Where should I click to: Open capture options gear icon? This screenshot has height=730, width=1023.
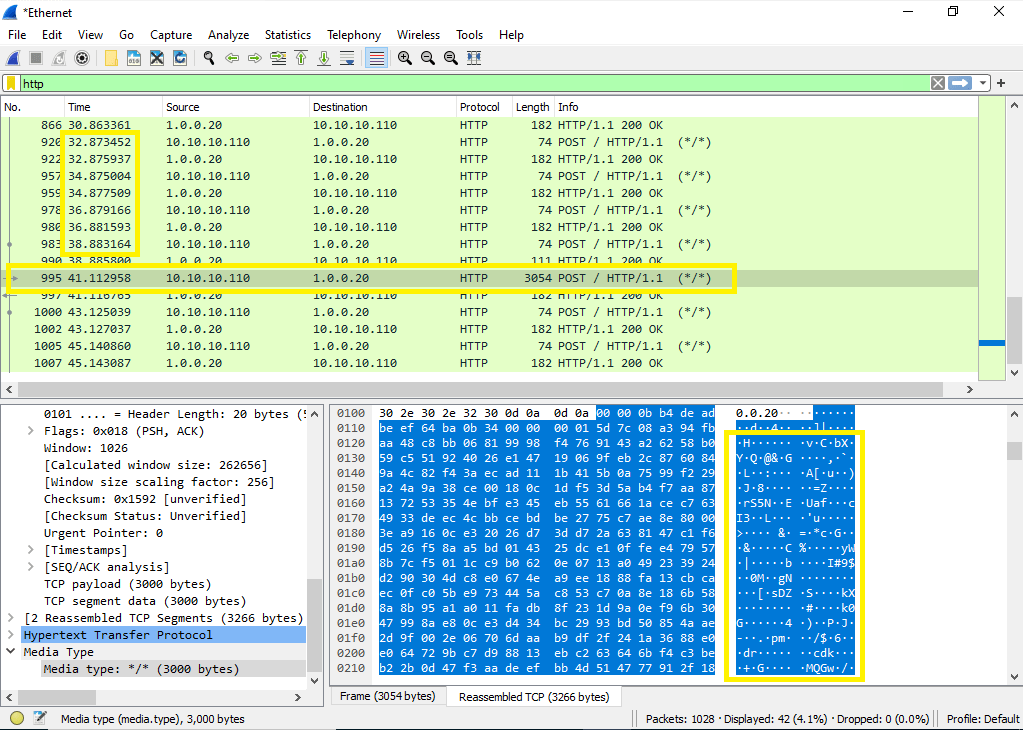(x=82, y=58)
